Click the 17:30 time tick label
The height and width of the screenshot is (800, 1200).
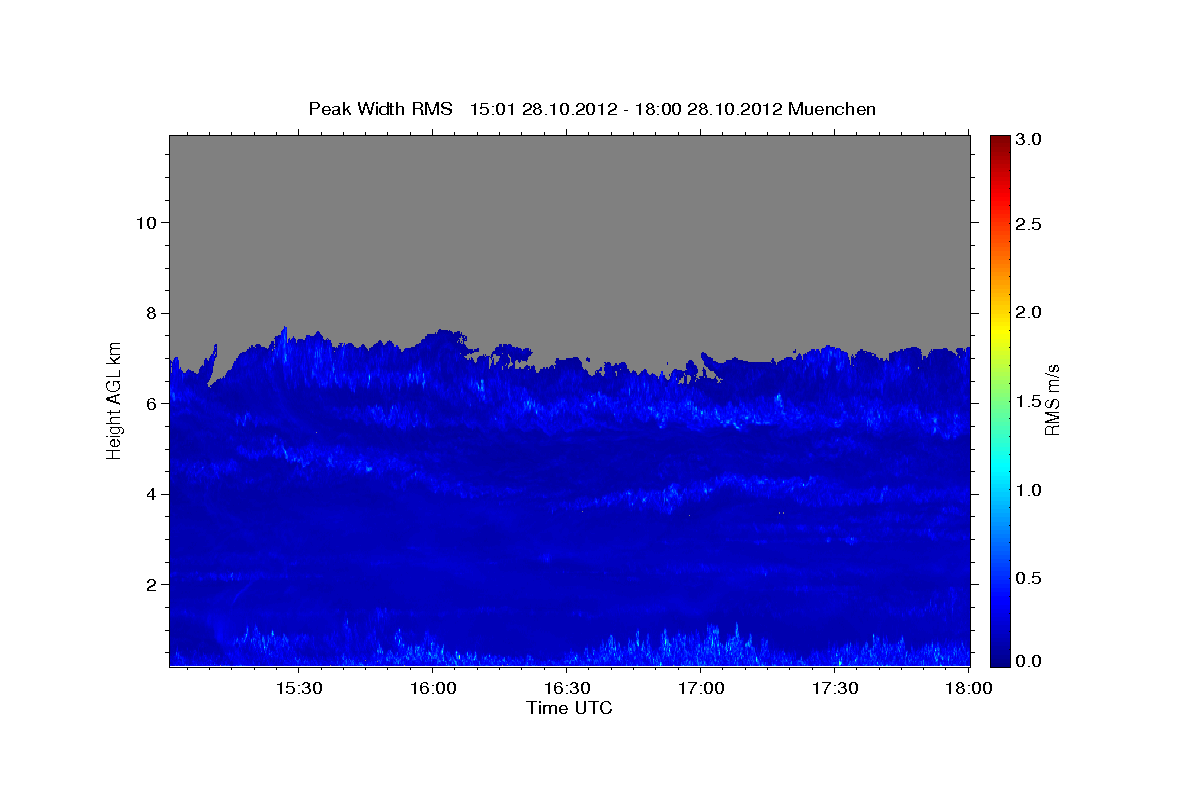835,688
